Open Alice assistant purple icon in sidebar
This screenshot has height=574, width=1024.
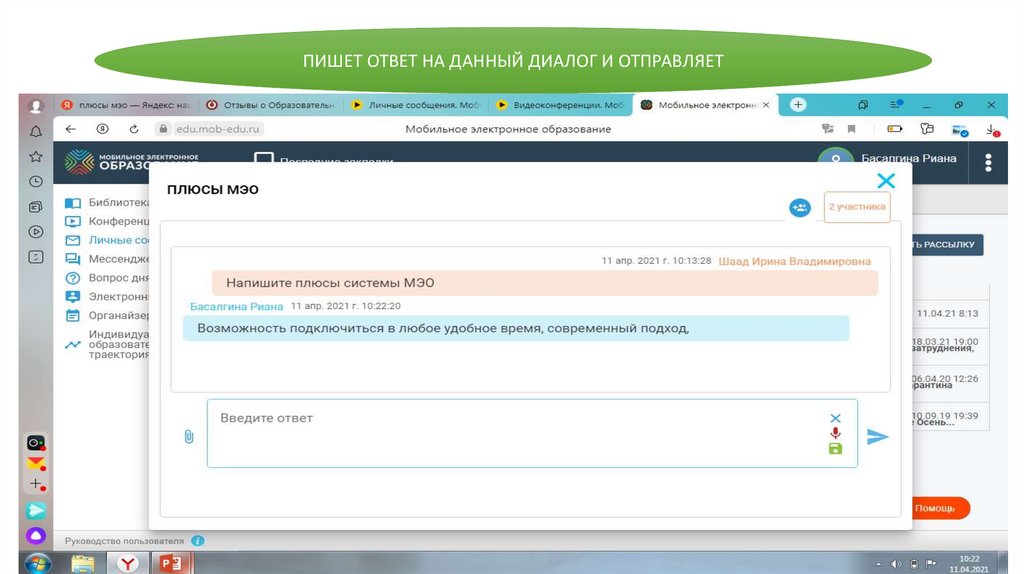coord(36,536)
